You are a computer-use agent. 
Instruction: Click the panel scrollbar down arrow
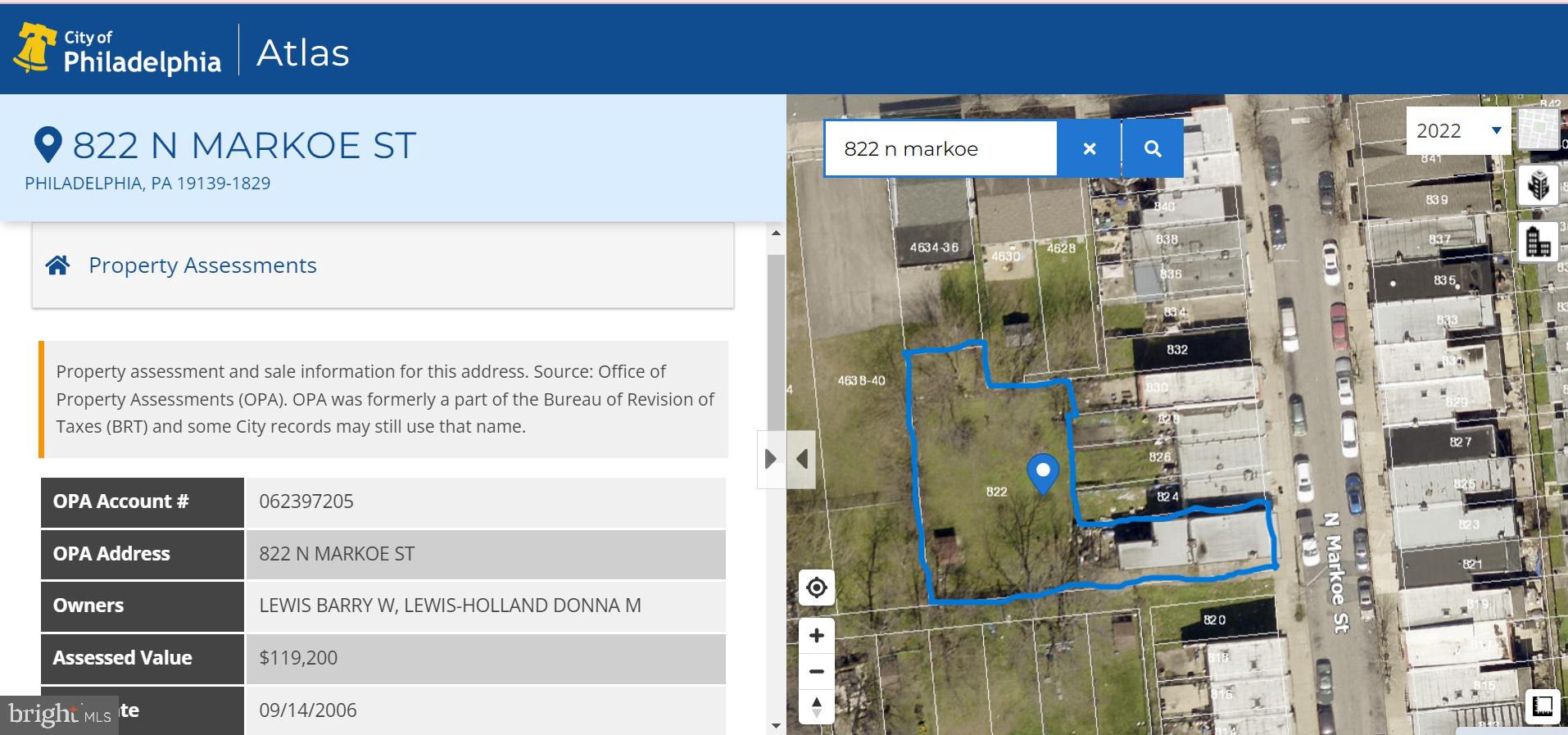coord(776,725)
